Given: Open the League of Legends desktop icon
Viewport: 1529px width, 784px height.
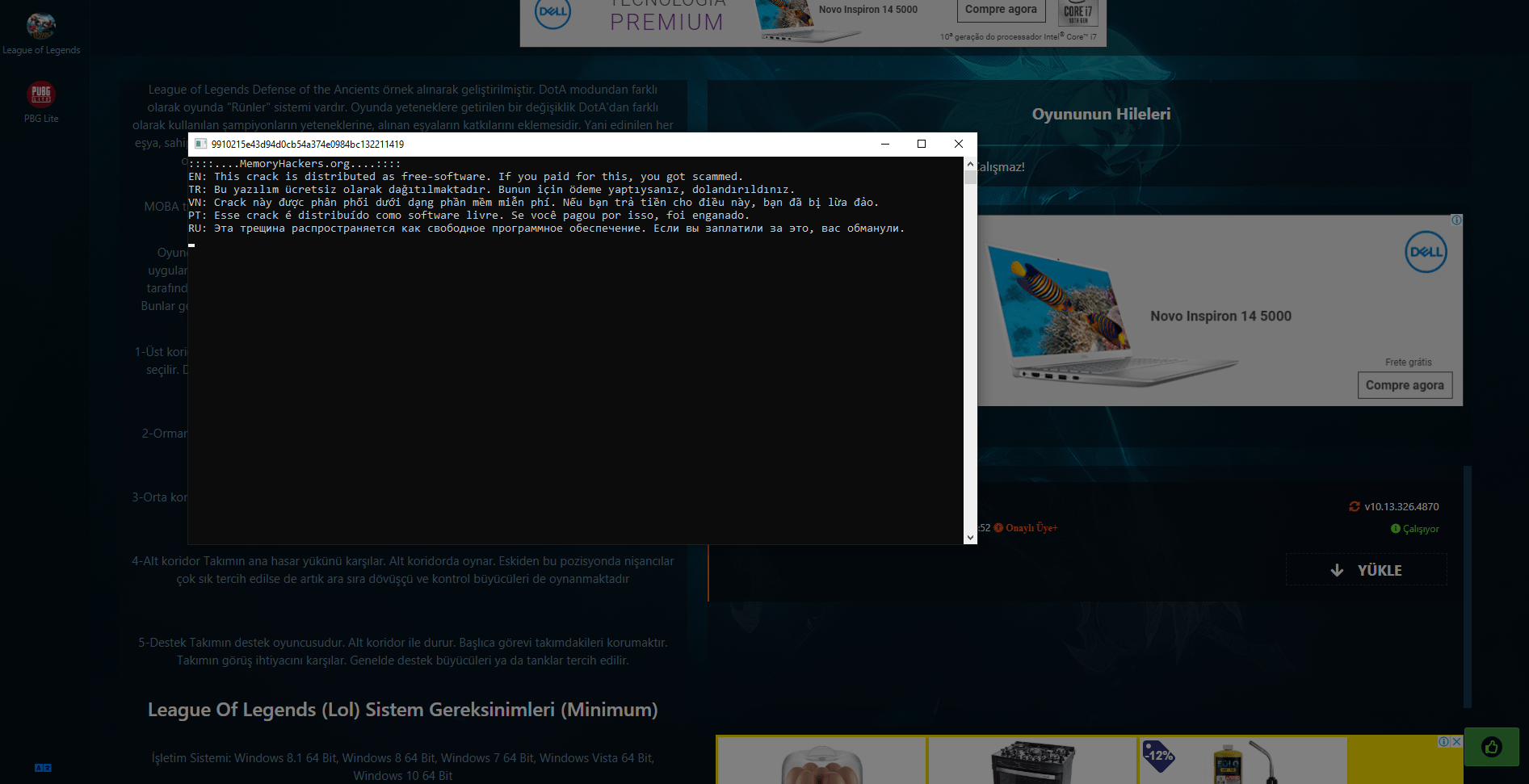Looking at the screenshot, I should (41, 34).
